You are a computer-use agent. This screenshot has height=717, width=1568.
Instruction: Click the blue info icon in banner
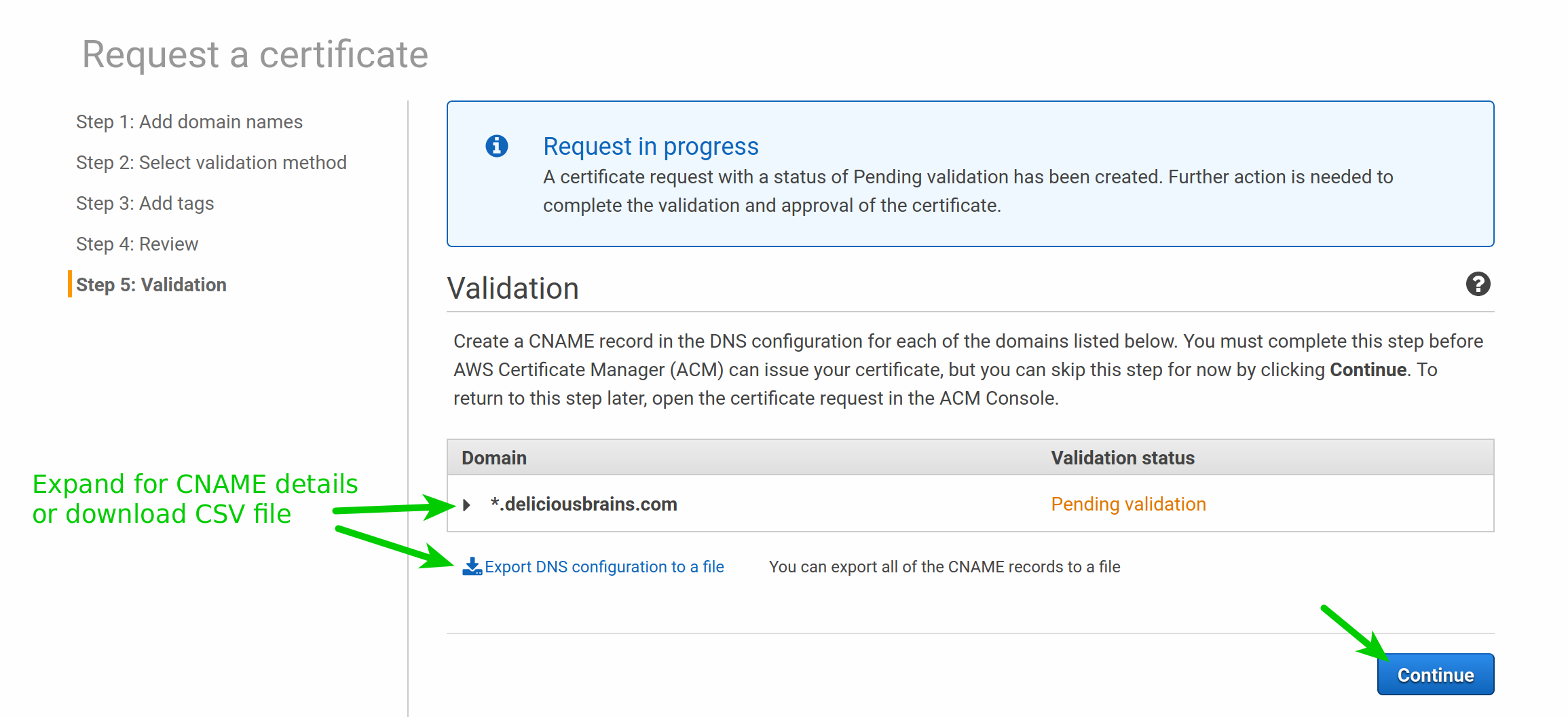[x=497, y=146]
